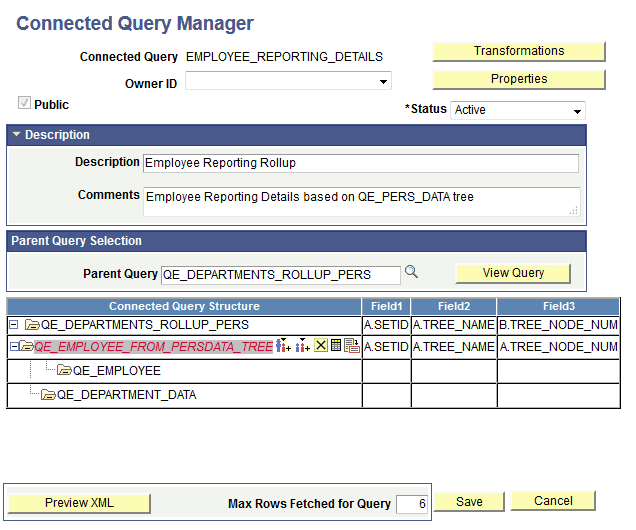Viewport: 636px width, 530px height.
Task: Click the Save button
Action: 469,502
